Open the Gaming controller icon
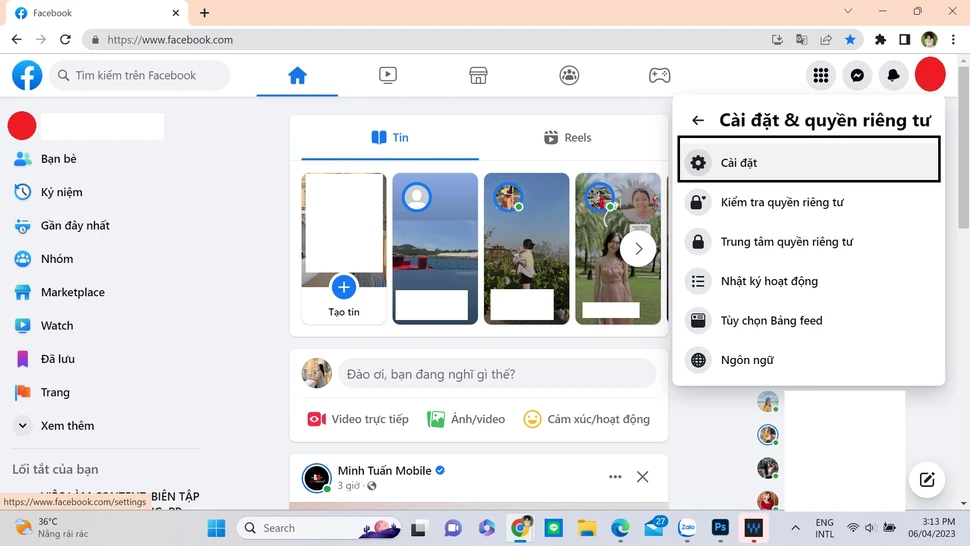This screenshot has height=546, width=970. click(x=659, y=75)
